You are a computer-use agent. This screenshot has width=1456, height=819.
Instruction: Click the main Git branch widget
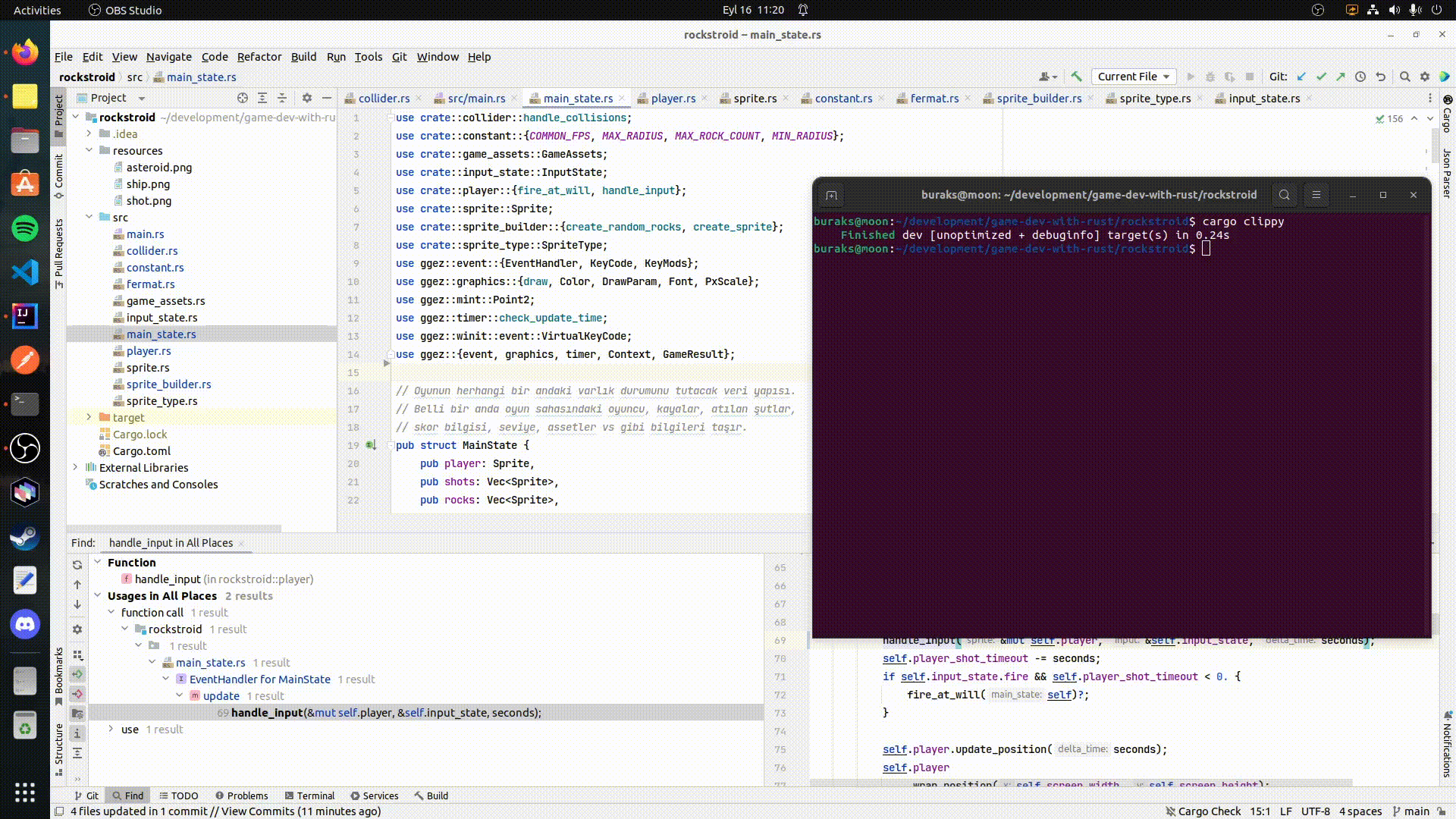tap(1410, 811)
